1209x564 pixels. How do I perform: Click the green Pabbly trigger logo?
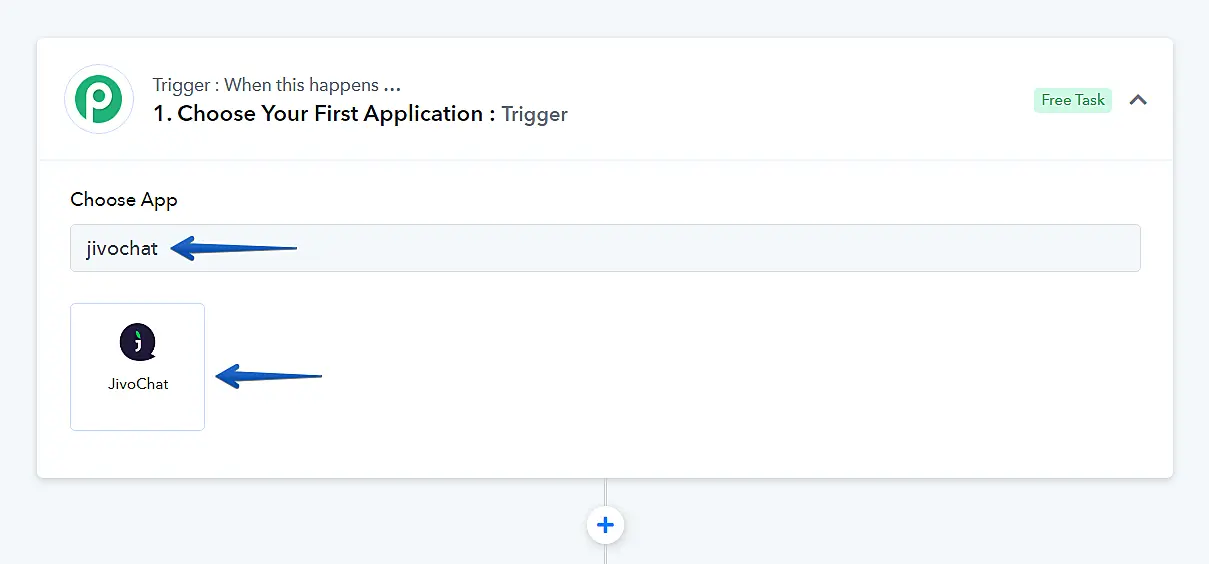coord(99,99)
